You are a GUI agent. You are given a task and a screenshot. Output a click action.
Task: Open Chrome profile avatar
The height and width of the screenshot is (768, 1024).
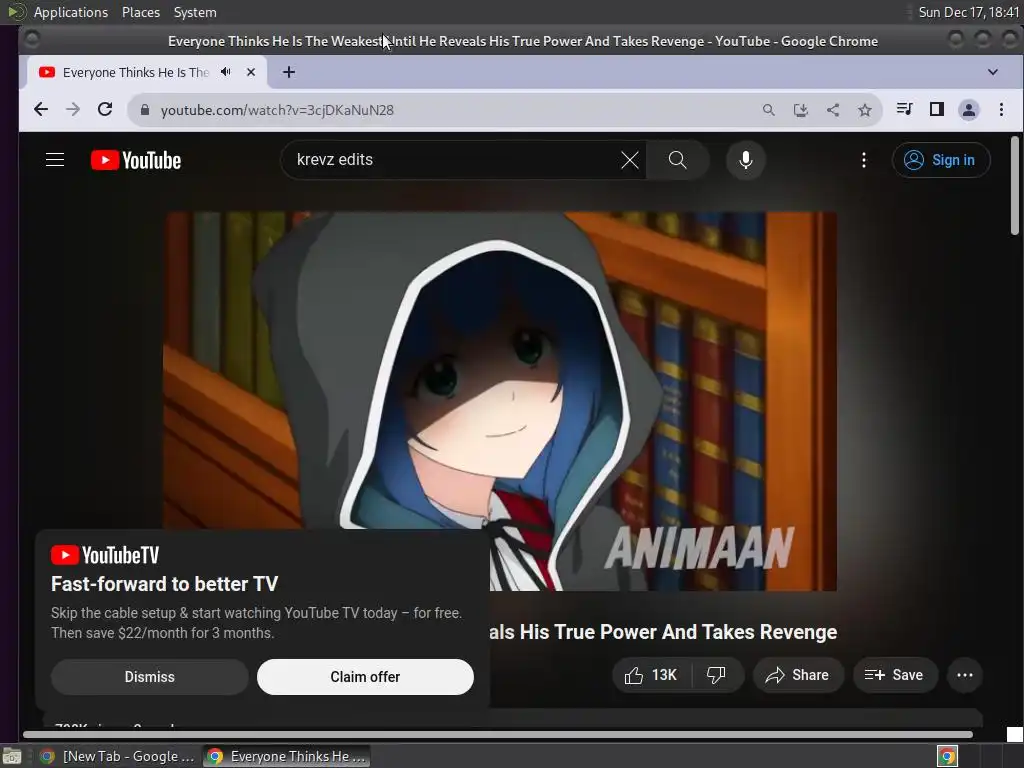tap(968, 110)
